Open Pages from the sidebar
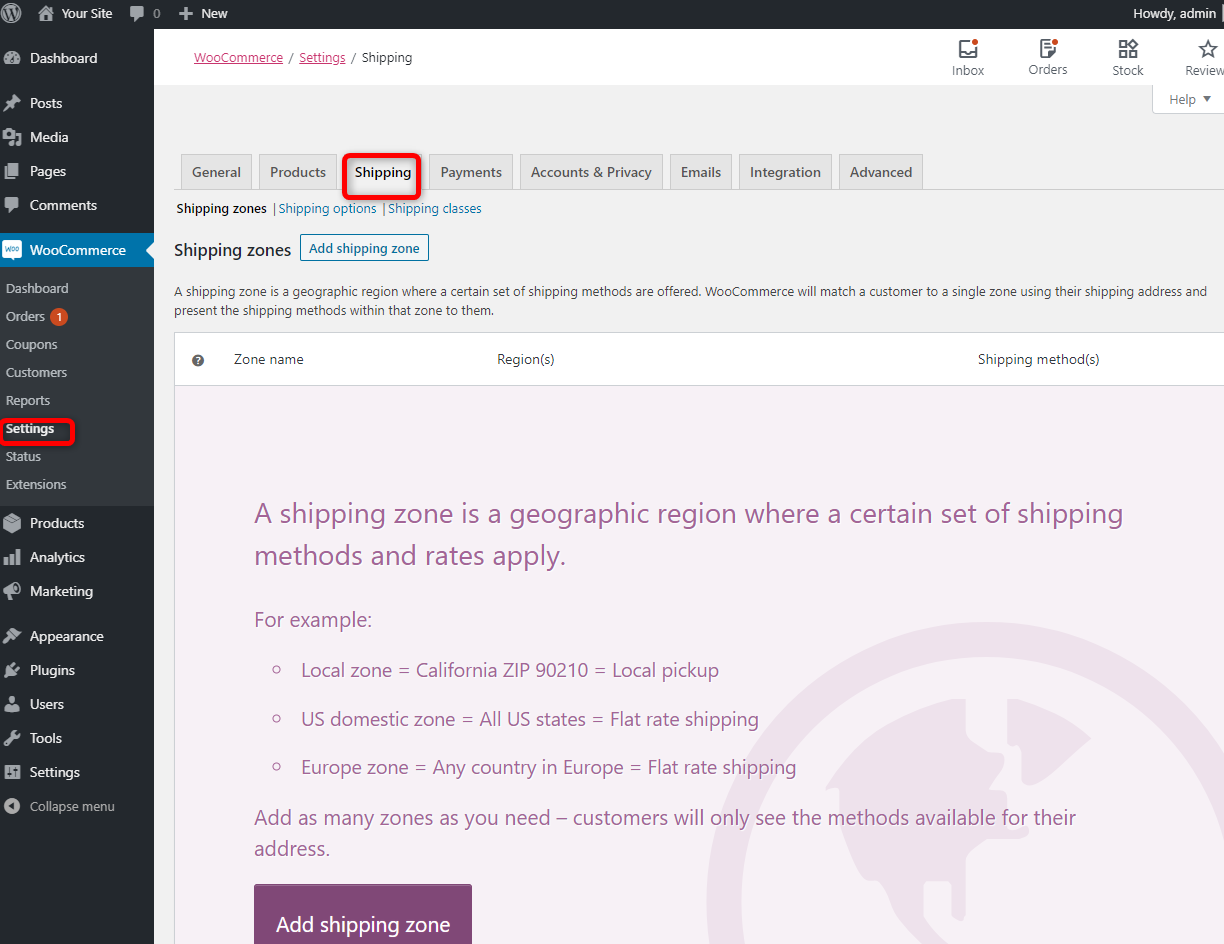Image resolution: width=1224 pixels, height=944 pixels. coord(48,171)
